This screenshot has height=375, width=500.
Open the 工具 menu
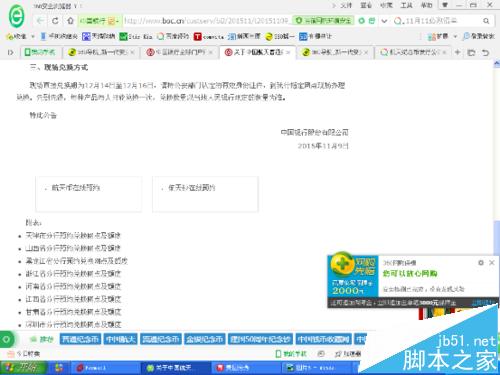406,5
